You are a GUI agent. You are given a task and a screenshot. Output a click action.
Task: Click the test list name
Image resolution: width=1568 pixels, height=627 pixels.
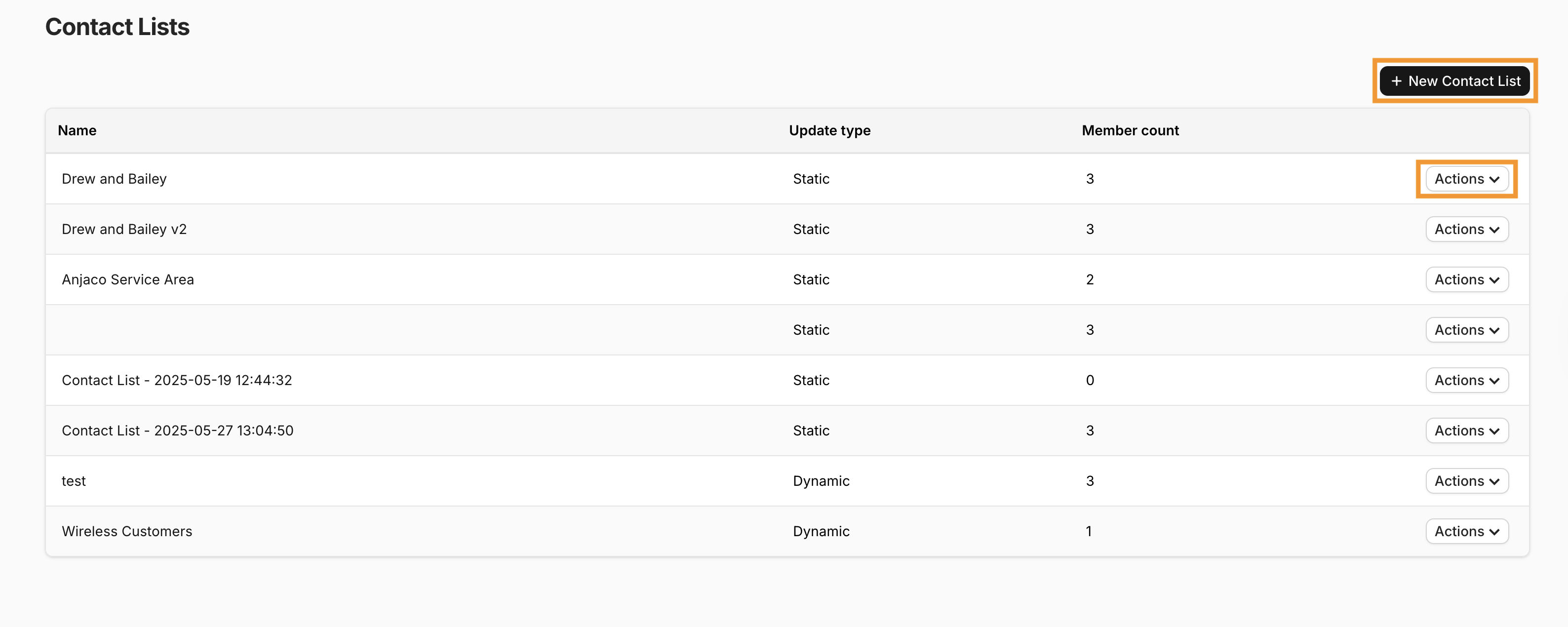click(x=74, y=481)
